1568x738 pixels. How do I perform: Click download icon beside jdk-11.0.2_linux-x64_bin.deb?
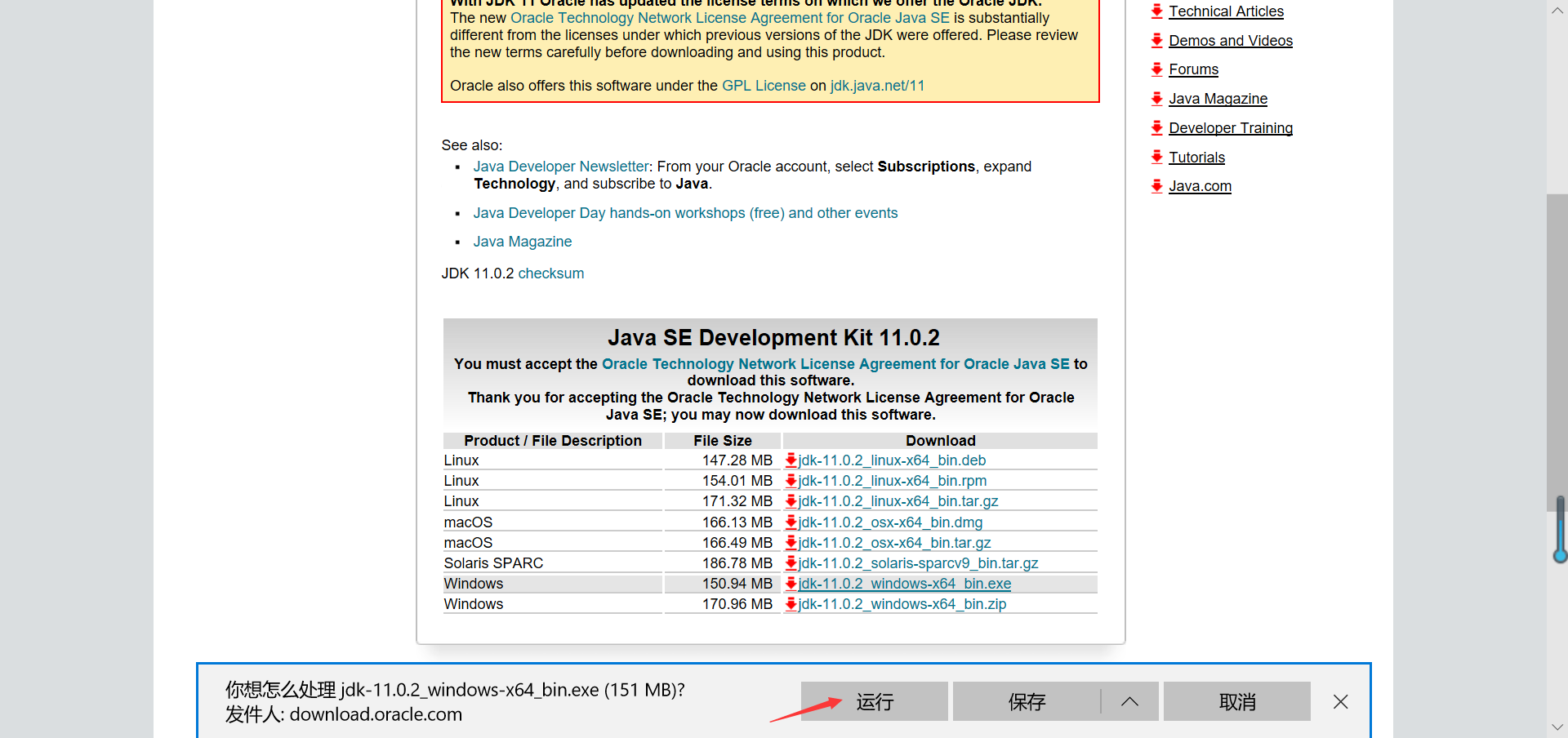click(x=791, y=460)
